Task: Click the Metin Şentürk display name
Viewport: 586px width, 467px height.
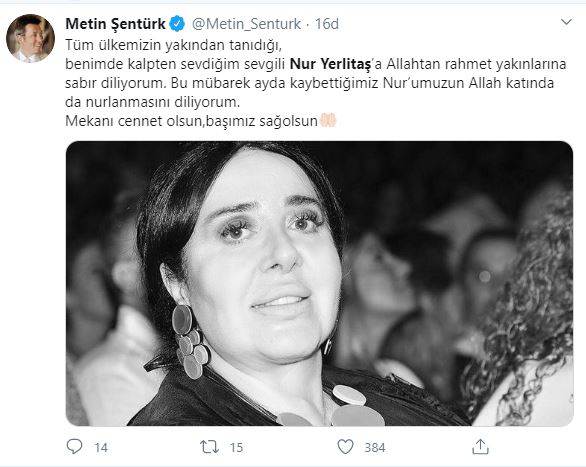Action: click(115, 24)
